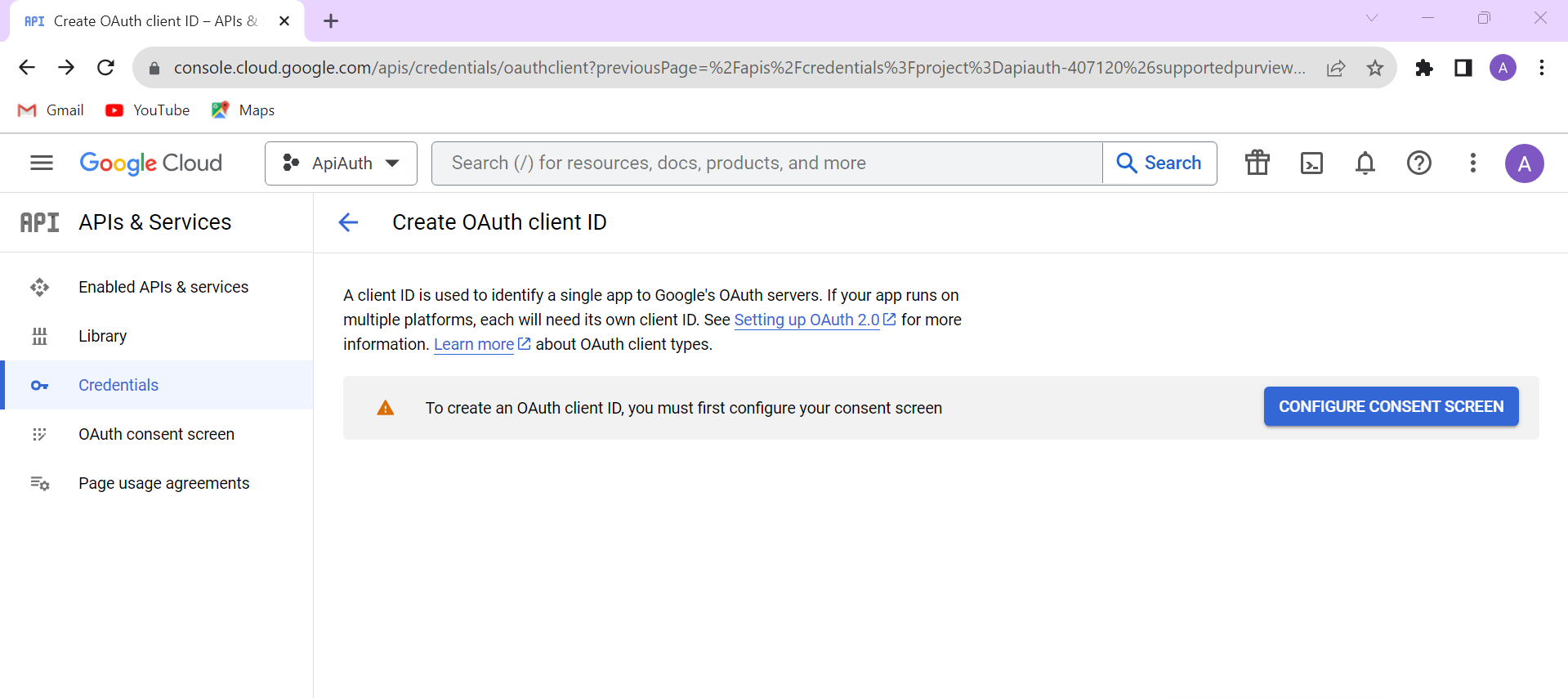
Task: Go forward using the browser forward arrow
Action: 66,67
